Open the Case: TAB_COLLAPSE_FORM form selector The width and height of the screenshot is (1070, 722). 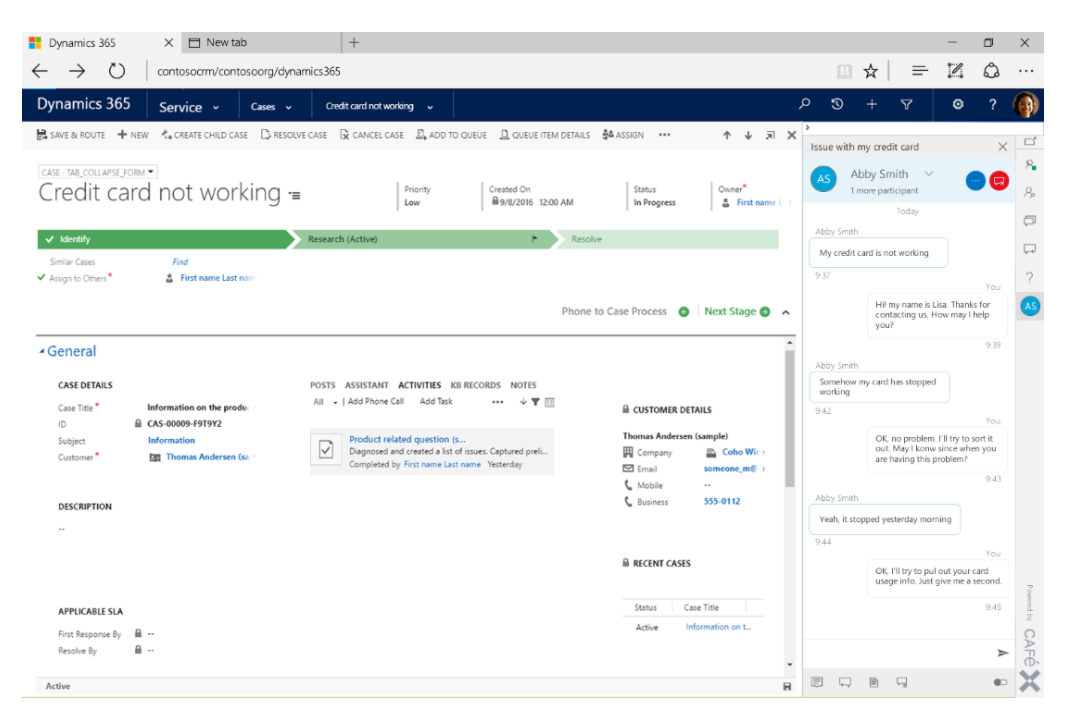[x=98, y=172]
